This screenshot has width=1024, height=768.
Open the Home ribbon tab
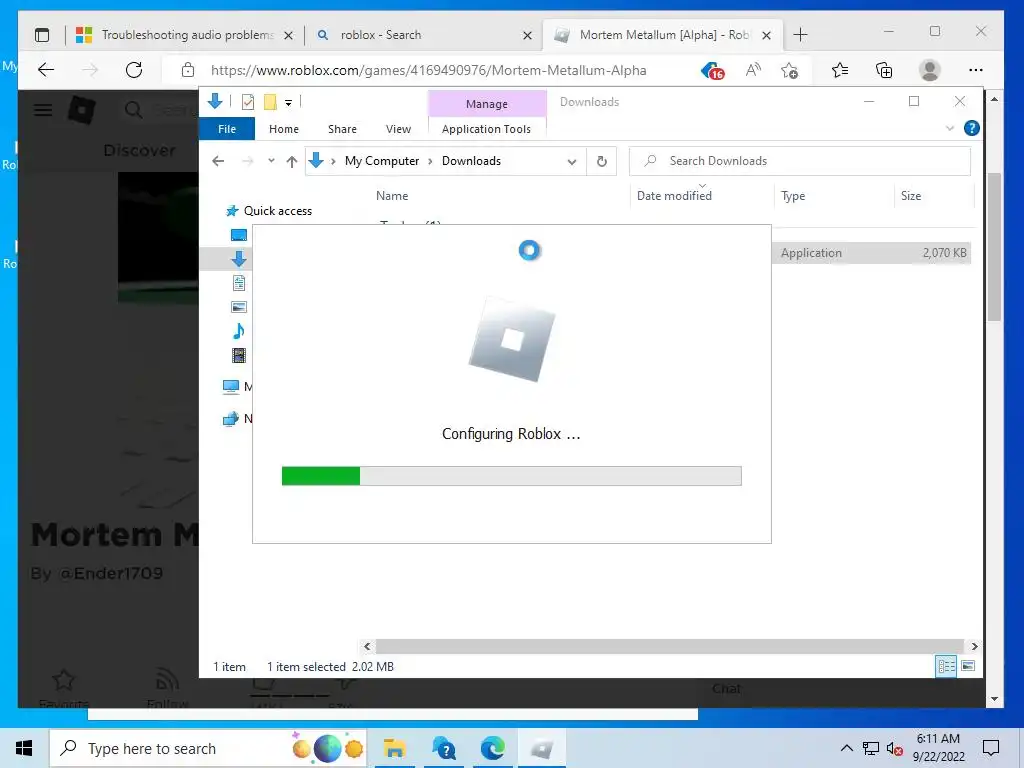pos(283,129)
